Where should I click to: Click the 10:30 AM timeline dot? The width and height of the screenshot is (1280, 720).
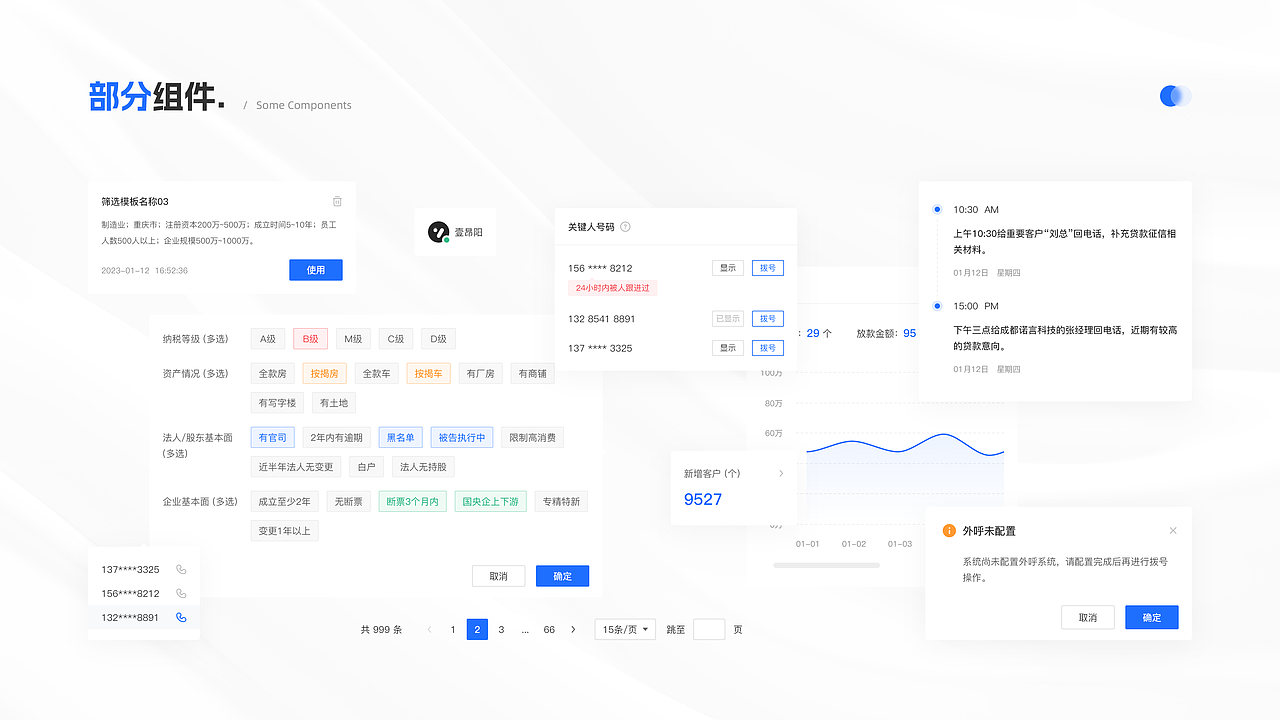point(937,209)
